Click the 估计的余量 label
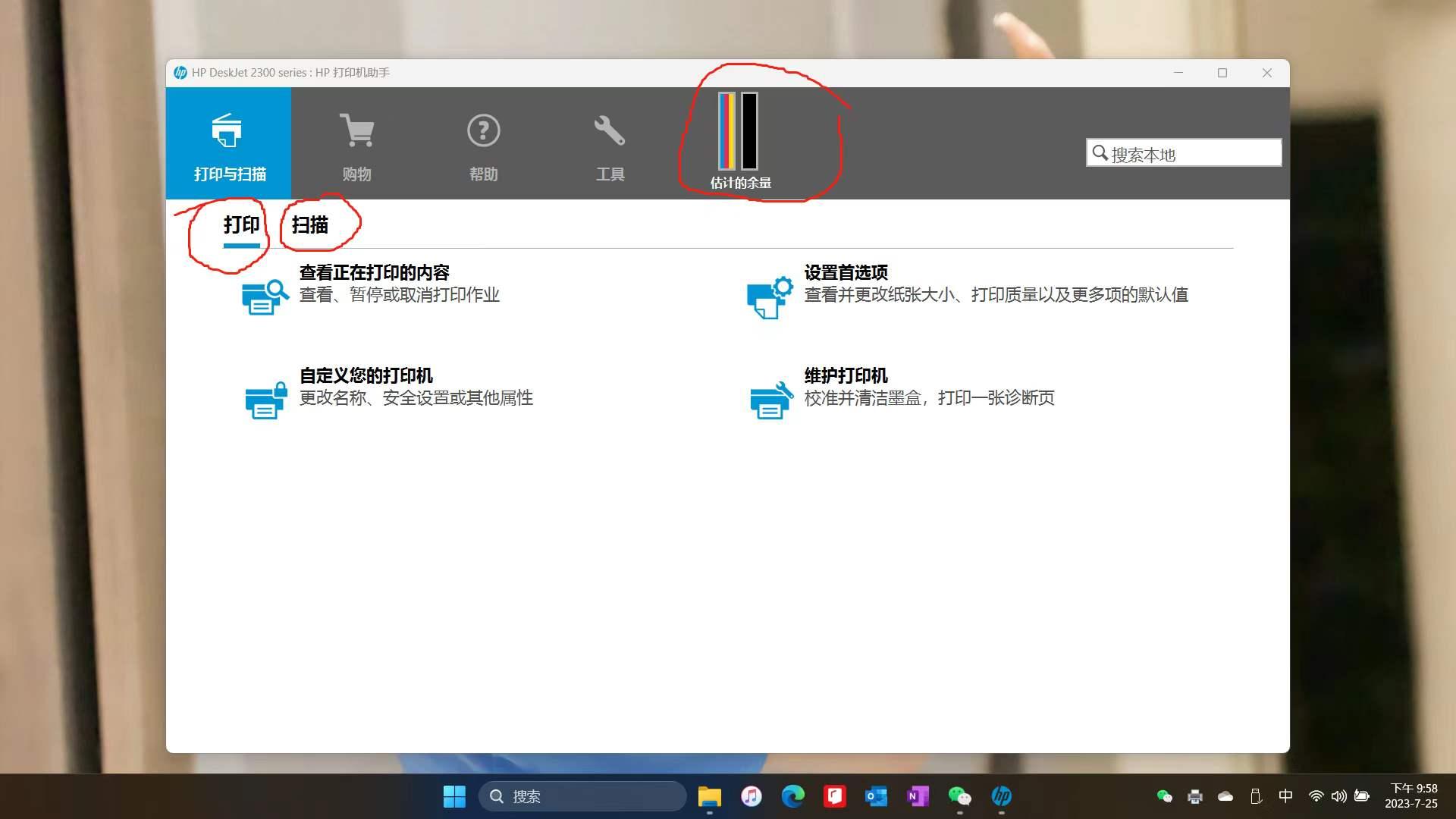Viewport: 1456px width, 819px height. pyautogui.click(x=740, y=183)
